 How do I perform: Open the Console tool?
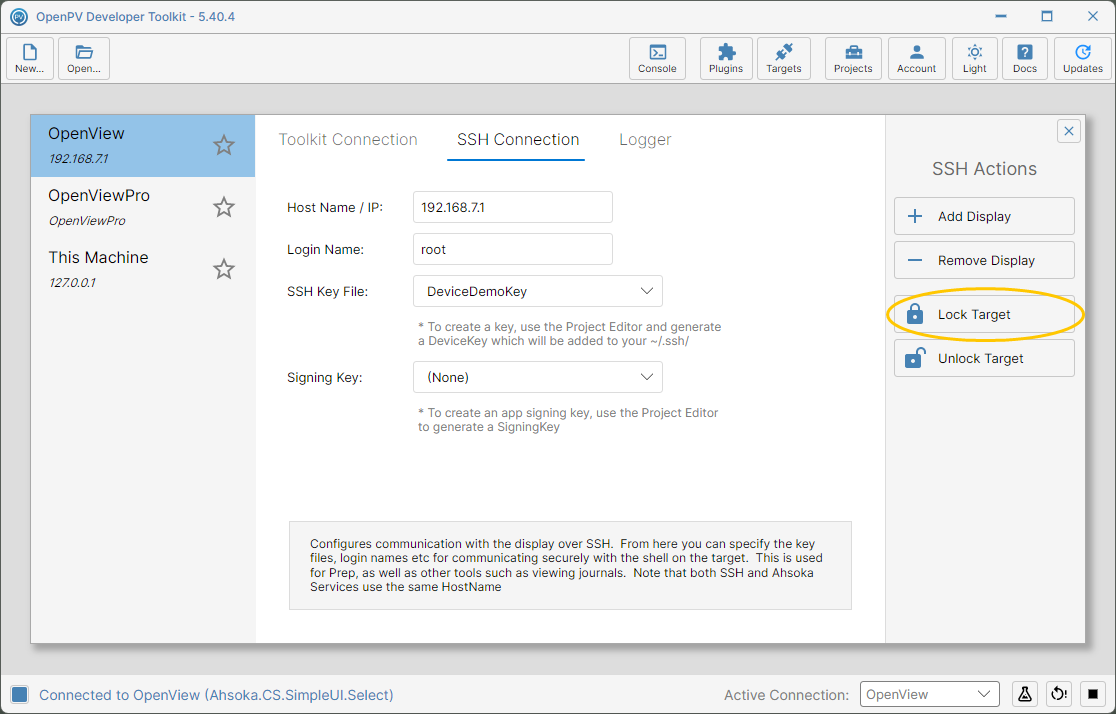(x=657, y=58)
